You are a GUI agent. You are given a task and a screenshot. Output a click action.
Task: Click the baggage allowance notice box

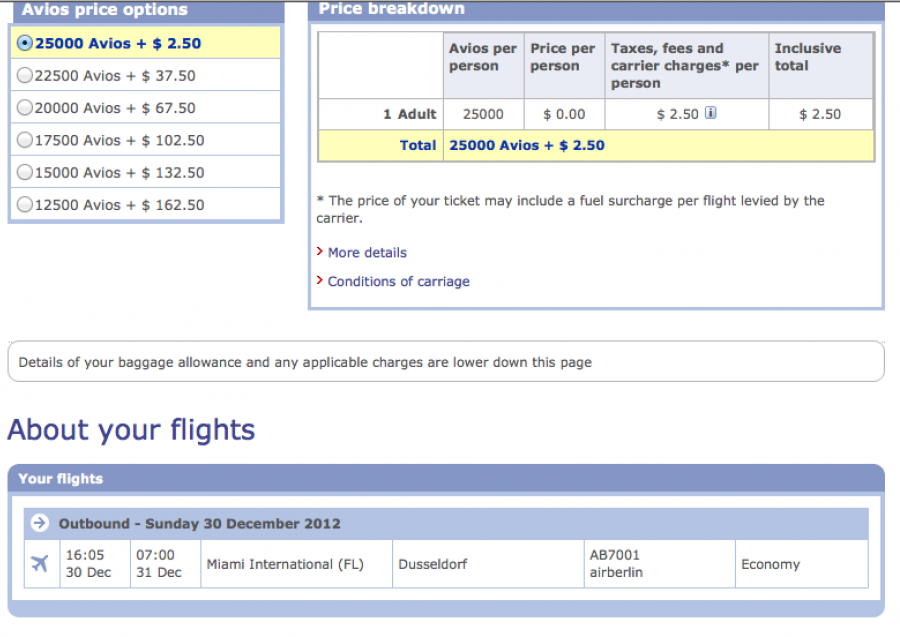click(445, 362)
